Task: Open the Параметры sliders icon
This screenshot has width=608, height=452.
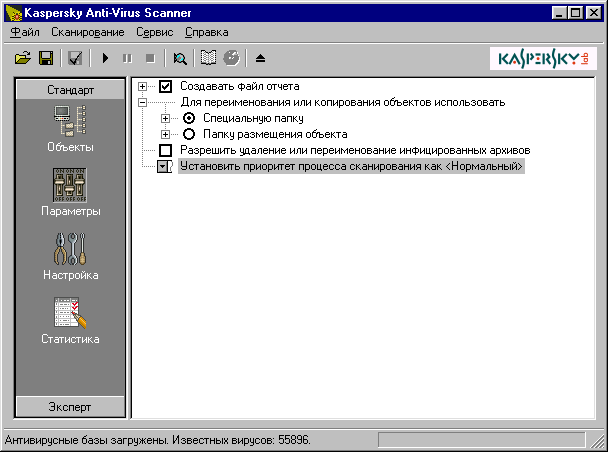Action: (x=70, y=185)
